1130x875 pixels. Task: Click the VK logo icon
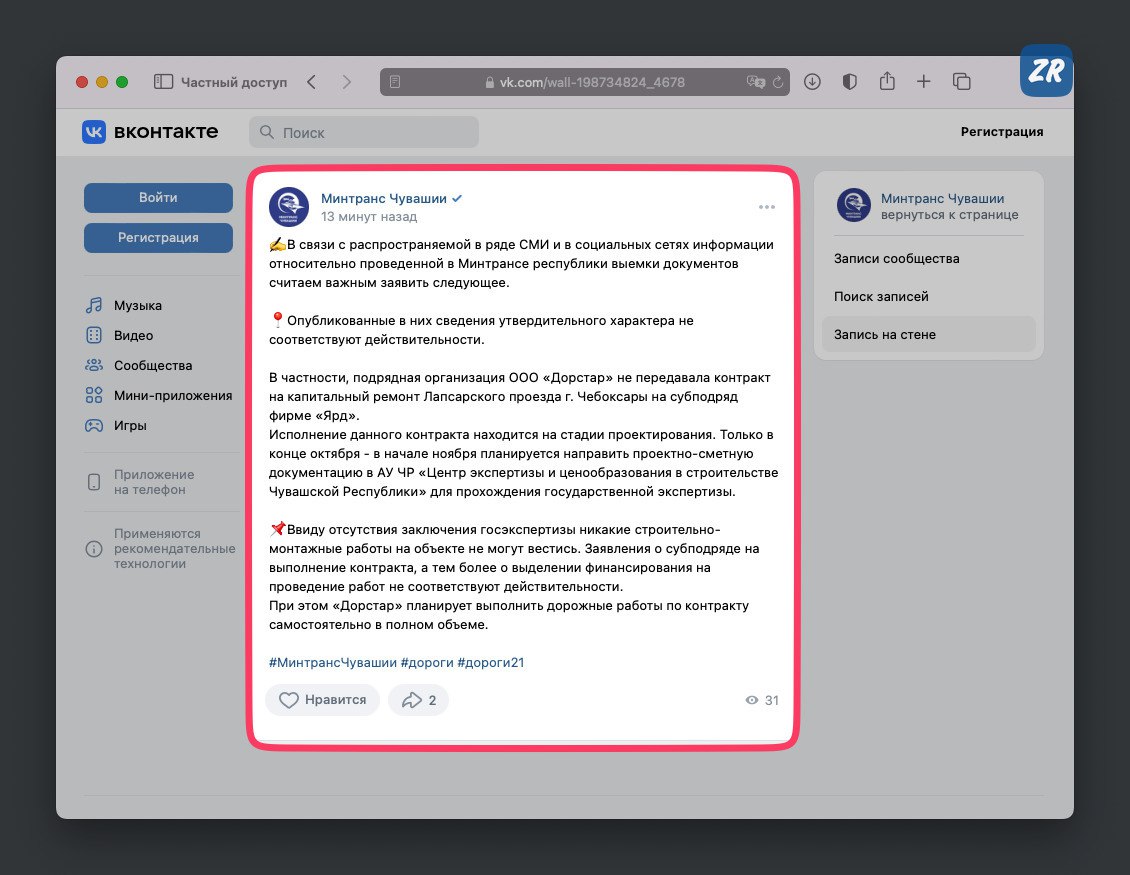[x=94, y=132]
